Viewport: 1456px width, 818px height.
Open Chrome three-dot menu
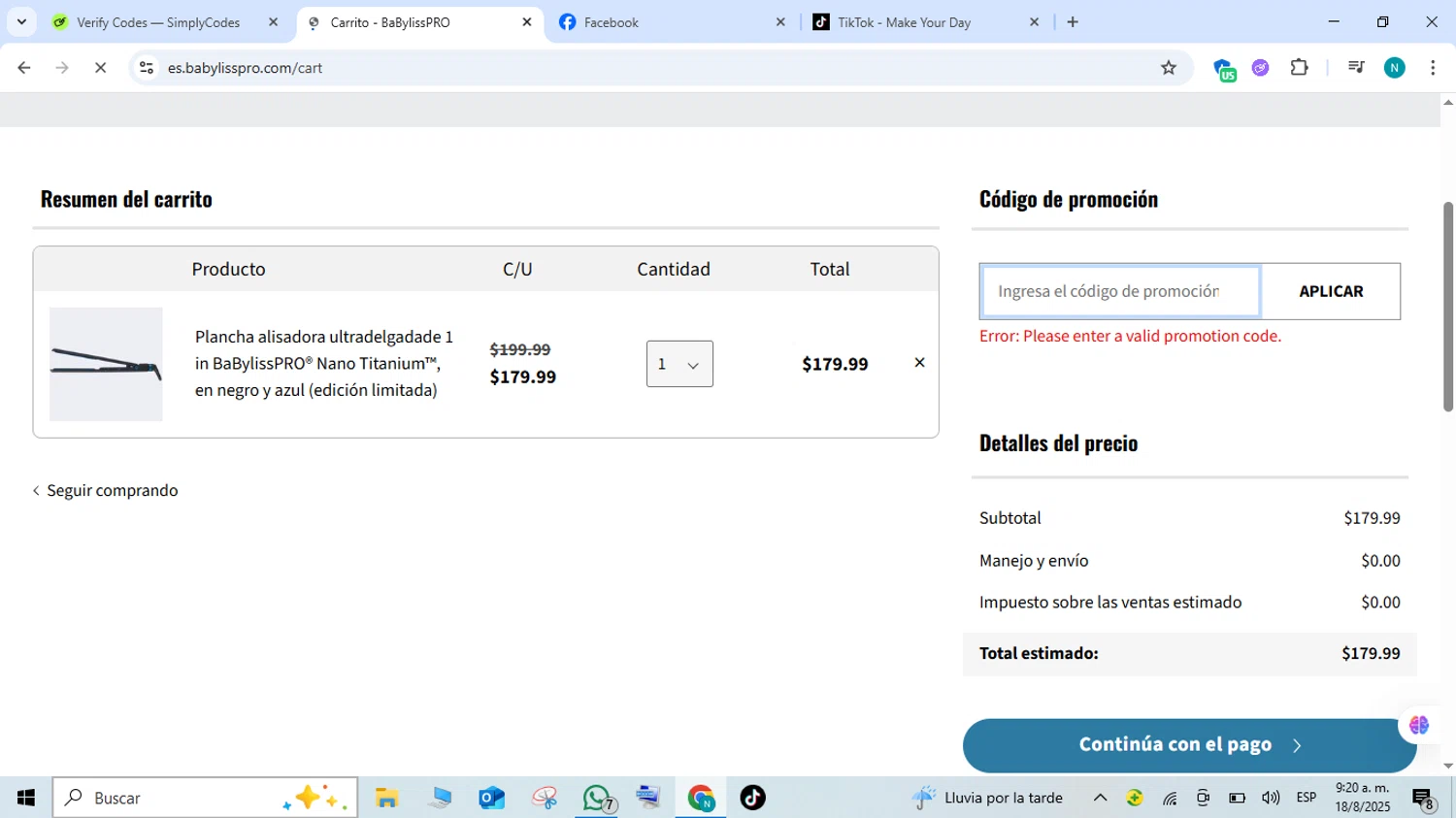1433,68
